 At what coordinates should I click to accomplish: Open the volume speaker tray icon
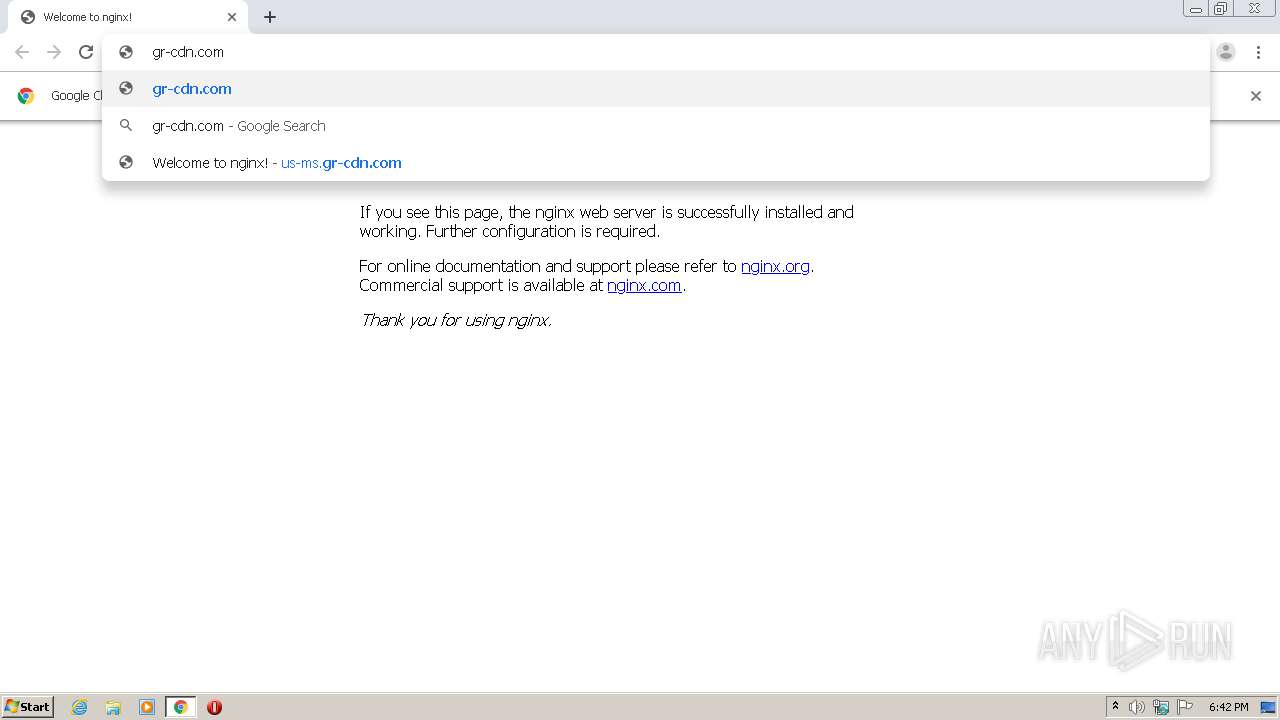(x=1137, y=707)
